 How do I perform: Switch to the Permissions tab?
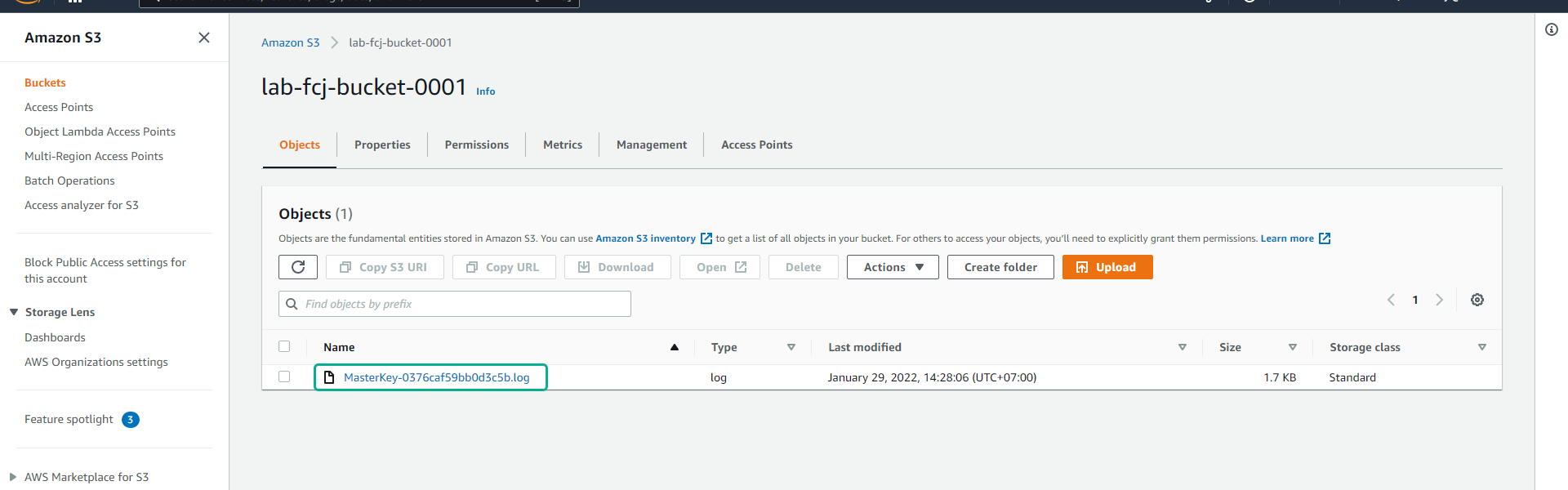pos(476,145)
